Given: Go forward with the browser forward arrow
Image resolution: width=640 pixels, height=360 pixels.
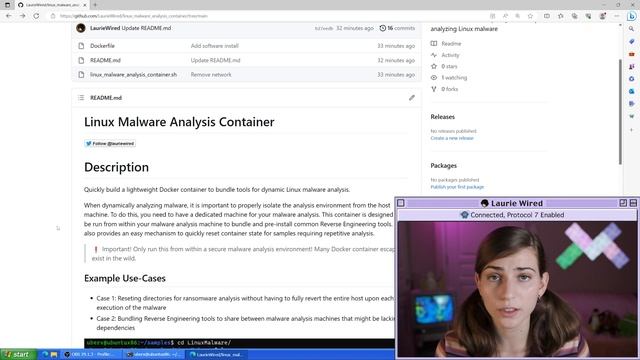Looking at the screenshot, I should (22, 16).
